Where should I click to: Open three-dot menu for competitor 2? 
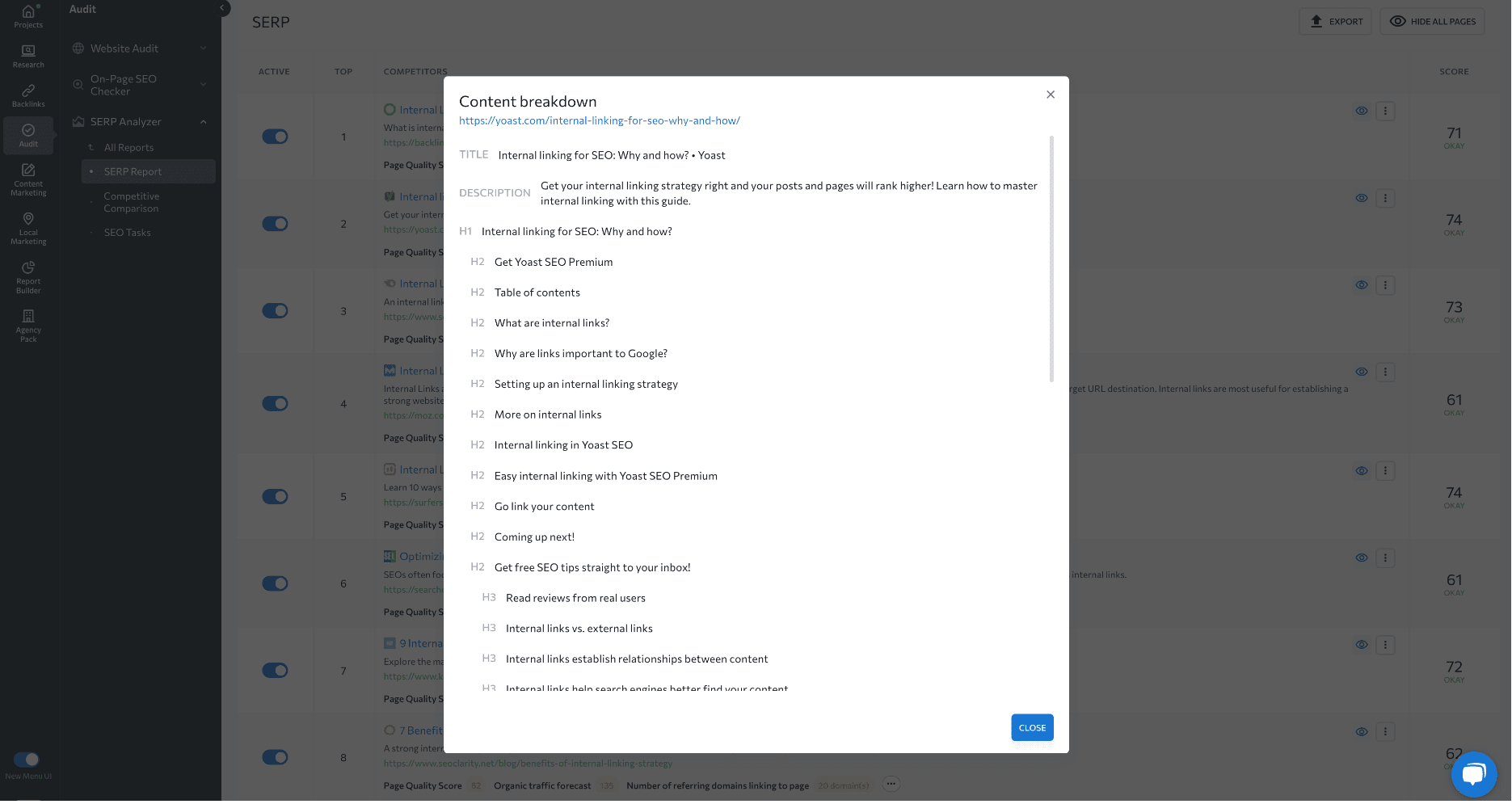click(x=1385, y=198)
